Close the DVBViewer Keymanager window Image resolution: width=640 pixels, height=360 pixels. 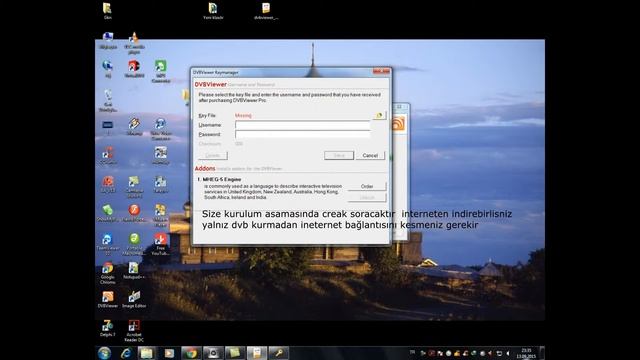381,72
